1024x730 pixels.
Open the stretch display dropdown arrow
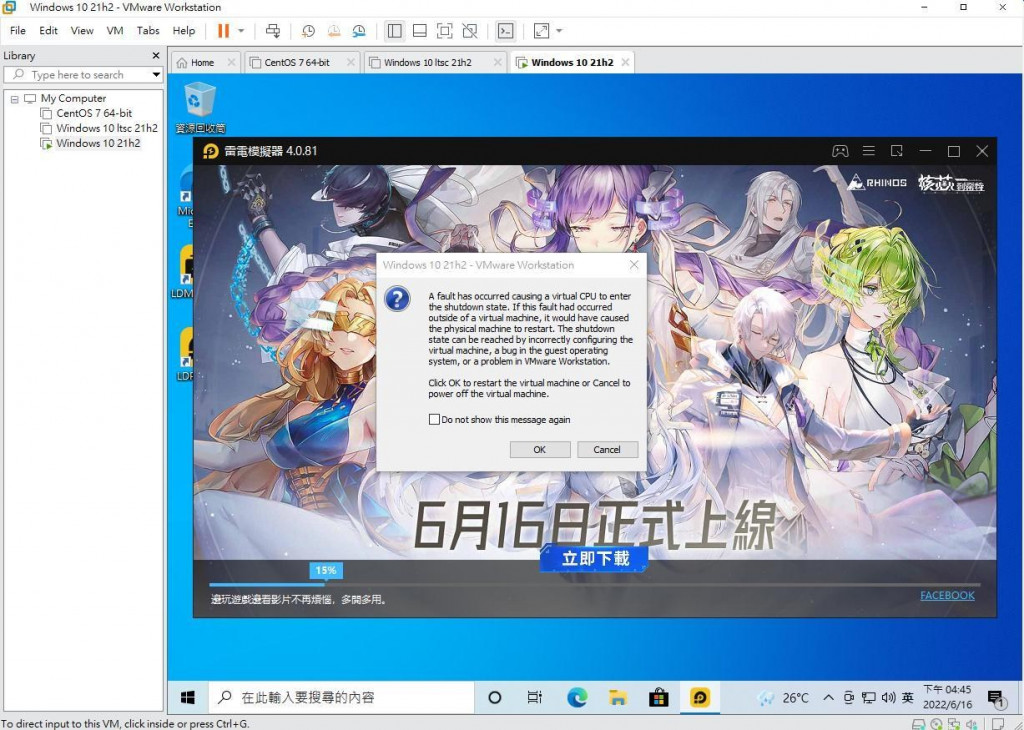pyautogui.click(x=559, y=31)
